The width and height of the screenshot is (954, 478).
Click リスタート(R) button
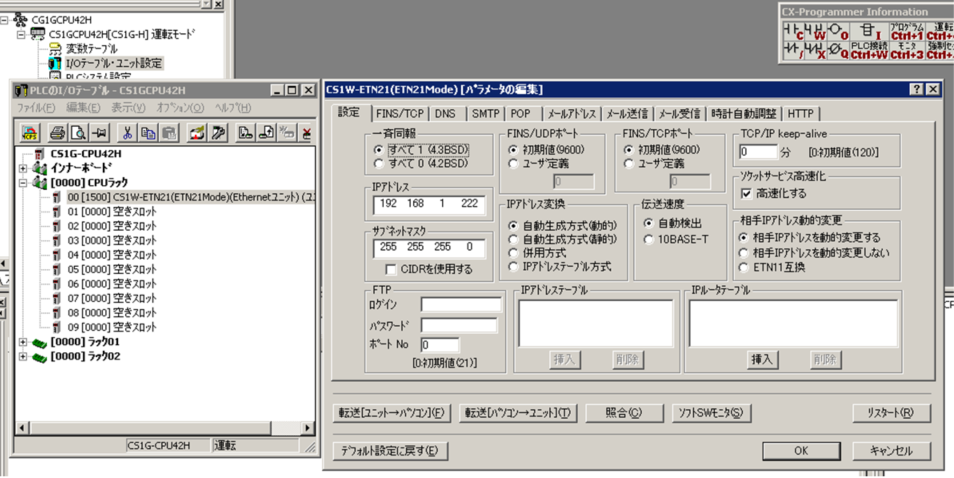(x=891, y=413)
